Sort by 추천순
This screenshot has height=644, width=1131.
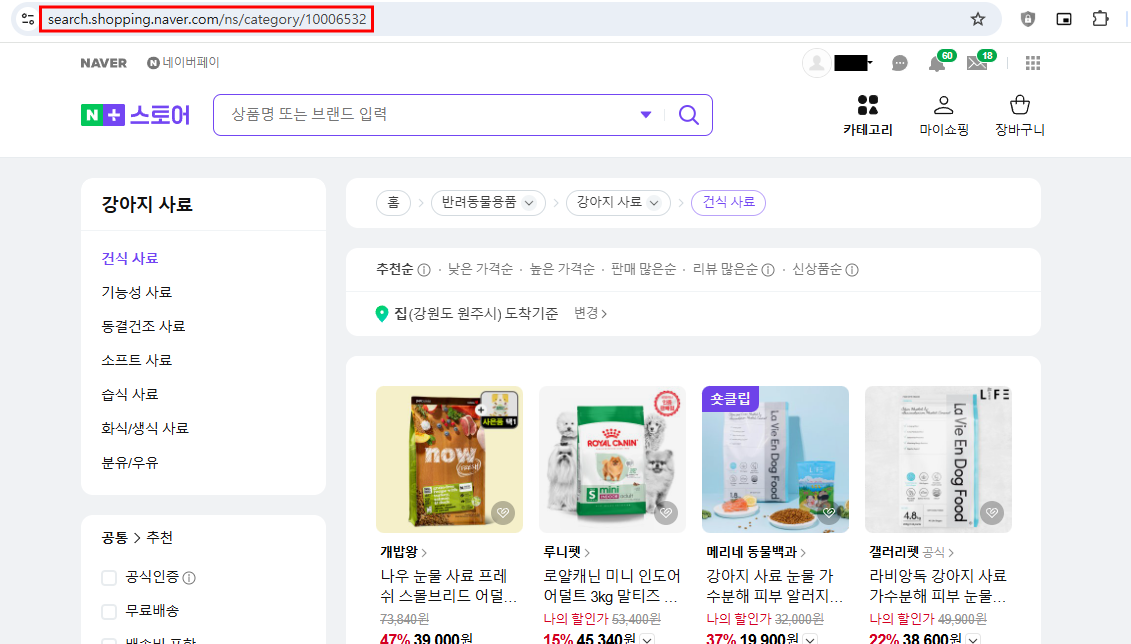pyautogui.click(x=395, y=269)
